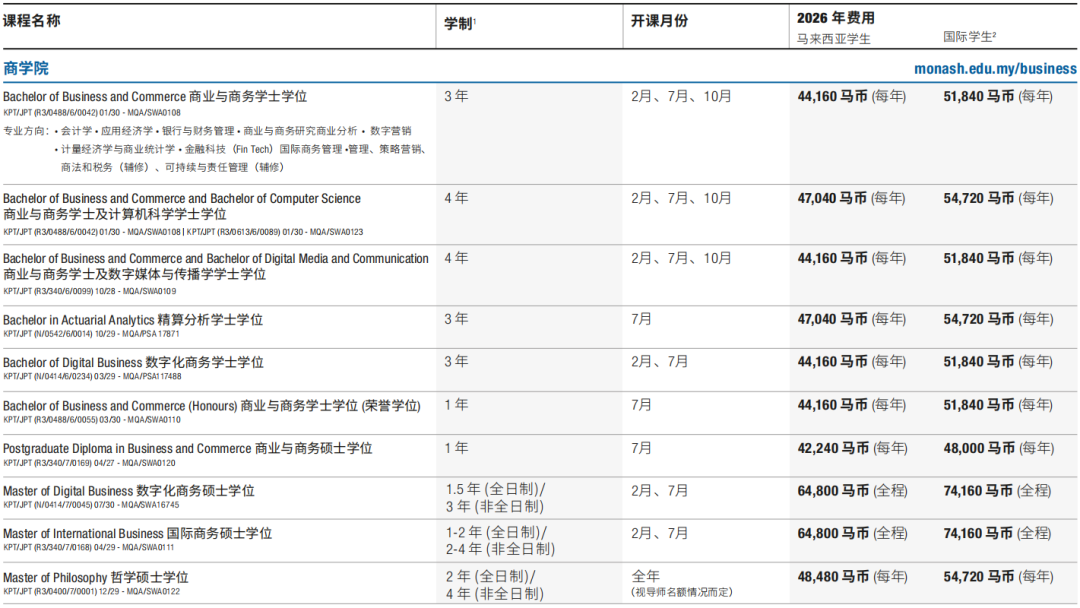The height and width of the screenshot is (608, 1080).
Task: Select the 商学院 section heading
Action: [x=26, y=68]
